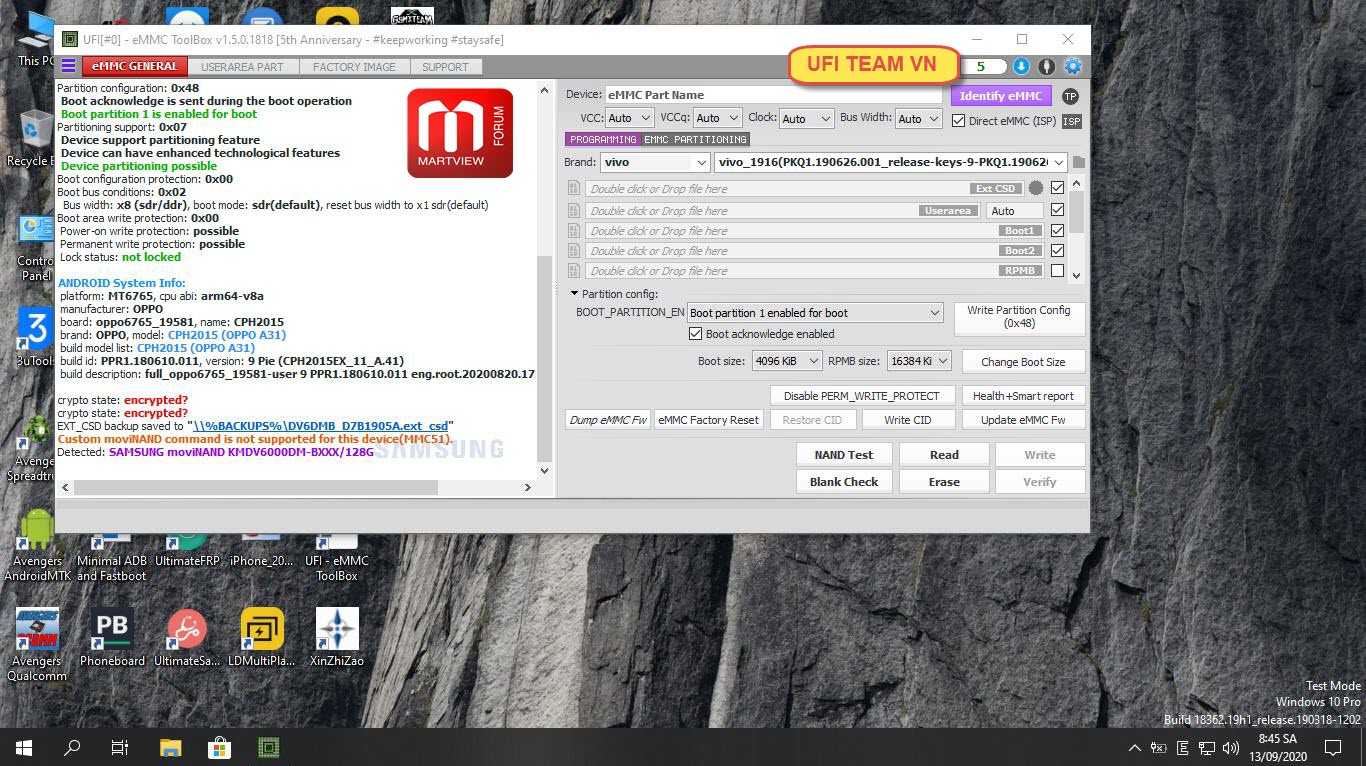Click the NAND Test button
The height and width of the screenshot is (766, 1366).
coord(844,455)
